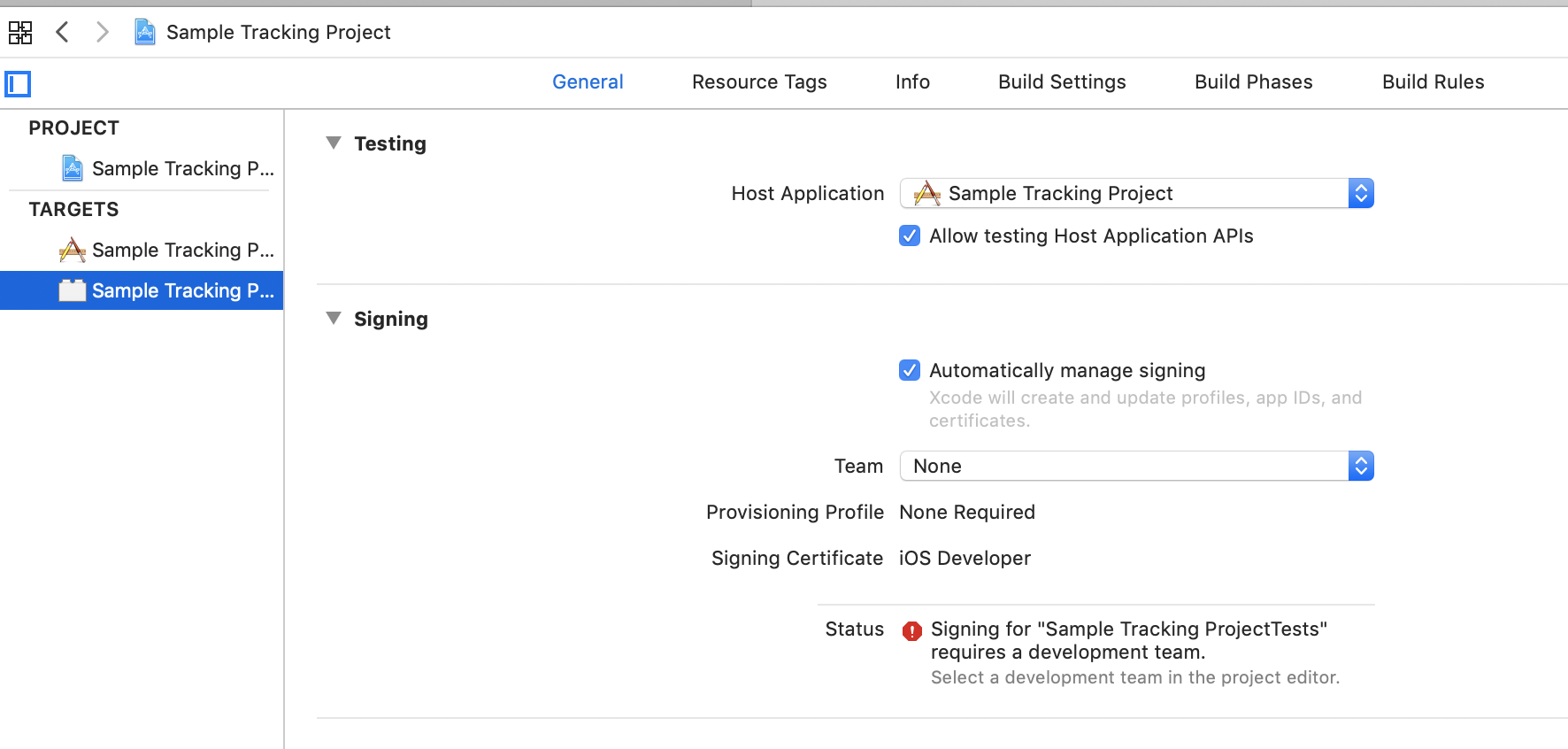Click 'Xcode will create and update profiles' text
Image resolution: width=1568 pixels, height=749 pixels.
pos(1145,409)
